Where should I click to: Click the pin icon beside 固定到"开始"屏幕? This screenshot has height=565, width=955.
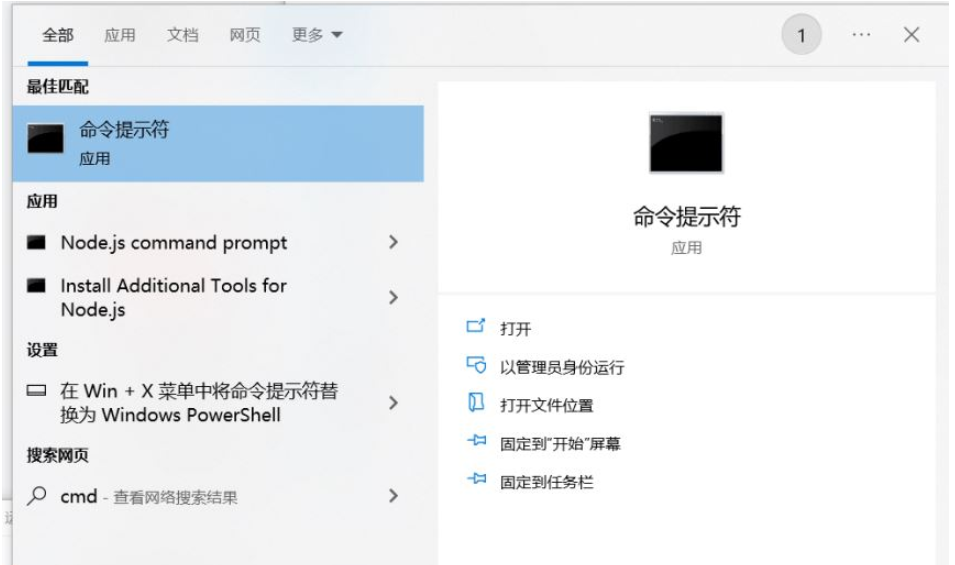[x=477, y=440]
